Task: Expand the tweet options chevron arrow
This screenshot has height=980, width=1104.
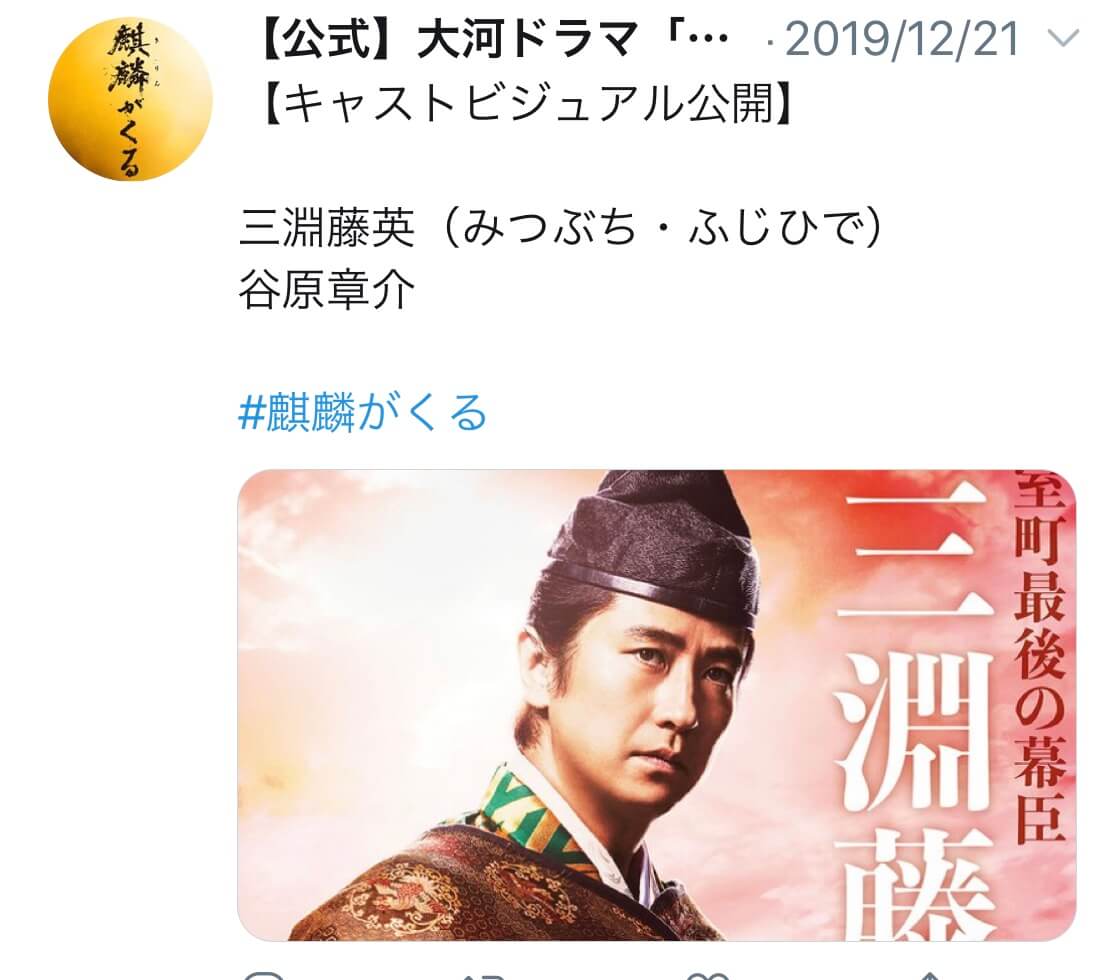Action: pos(1062,38)
